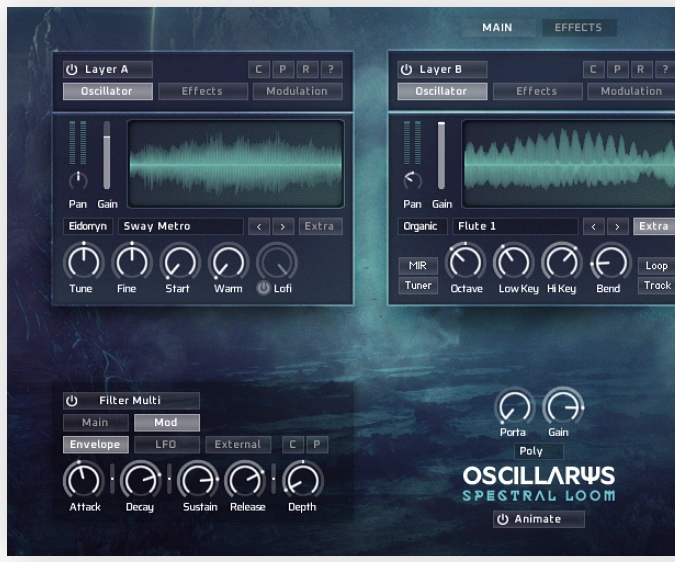675x562 pixels.
Task: Open the Flute 1 sample dropdown
Action: [x=515, y=227]
